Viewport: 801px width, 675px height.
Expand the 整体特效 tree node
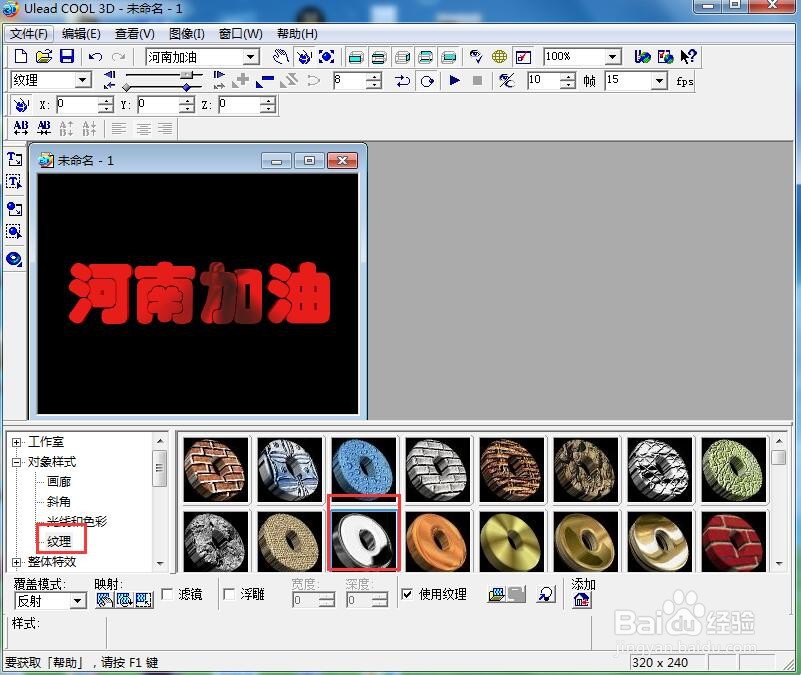click(16, 562)
